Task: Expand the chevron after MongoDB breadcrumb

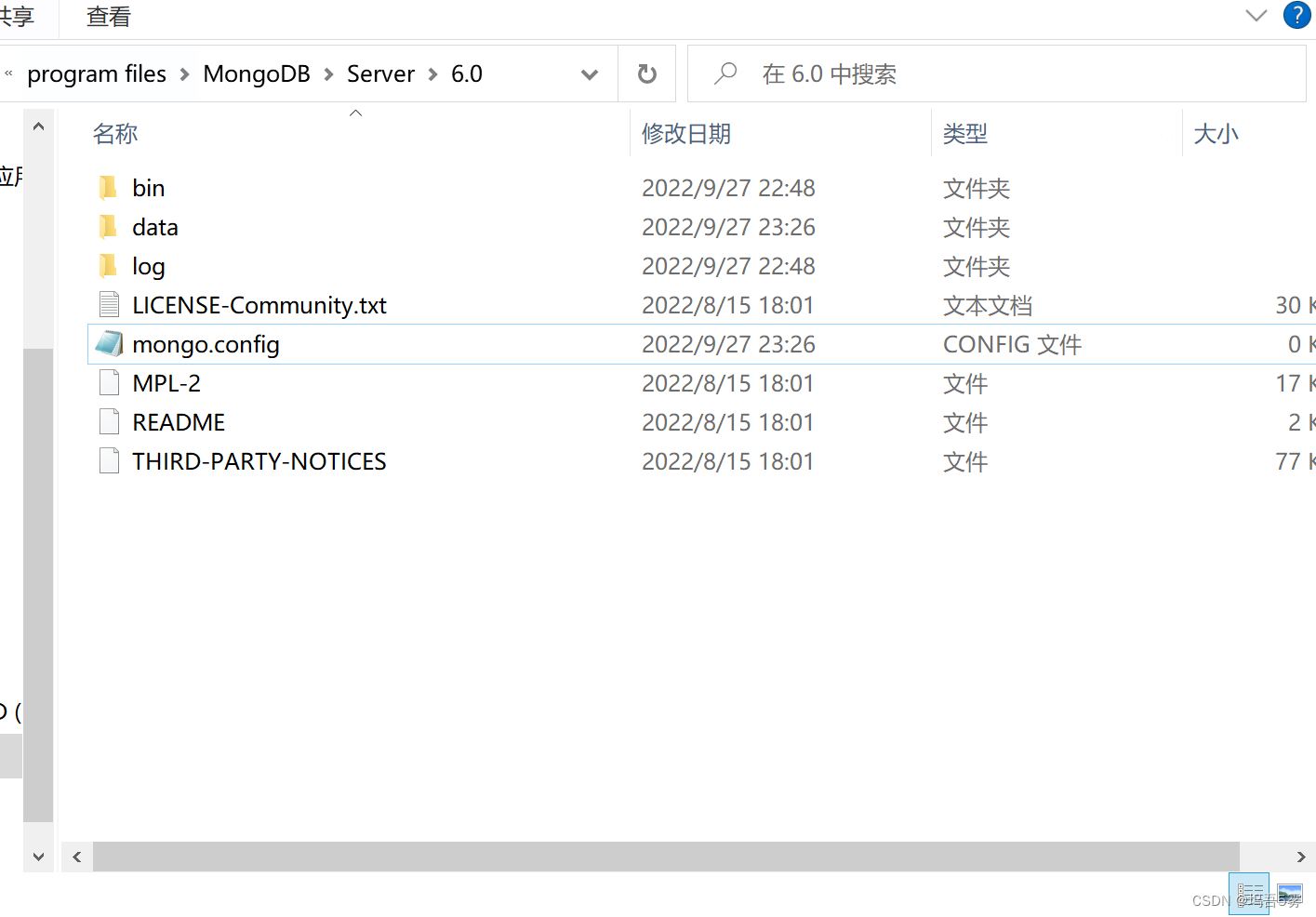Action: pos(328,74)
